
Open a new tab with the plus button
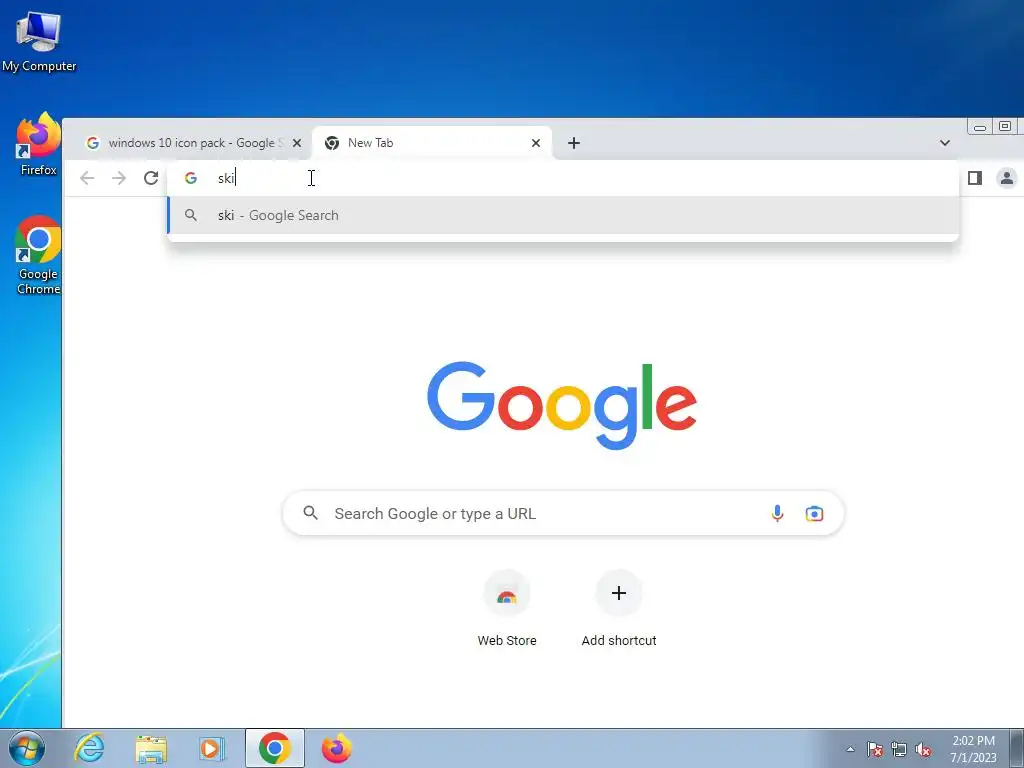[x=573, y=142]
